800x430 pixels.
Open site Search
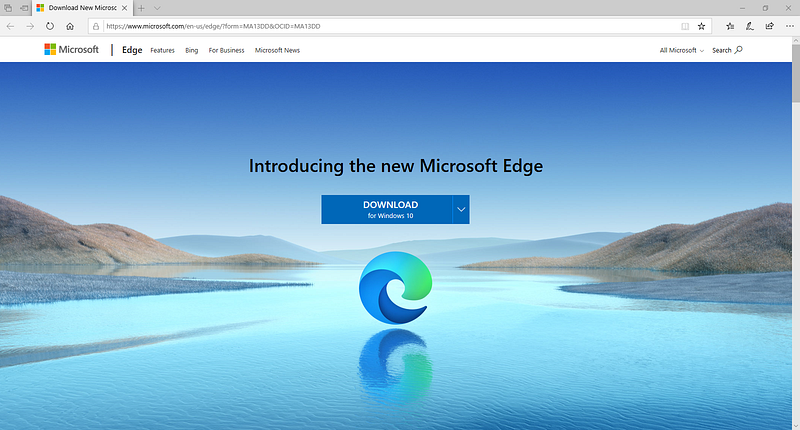[727, 50]
